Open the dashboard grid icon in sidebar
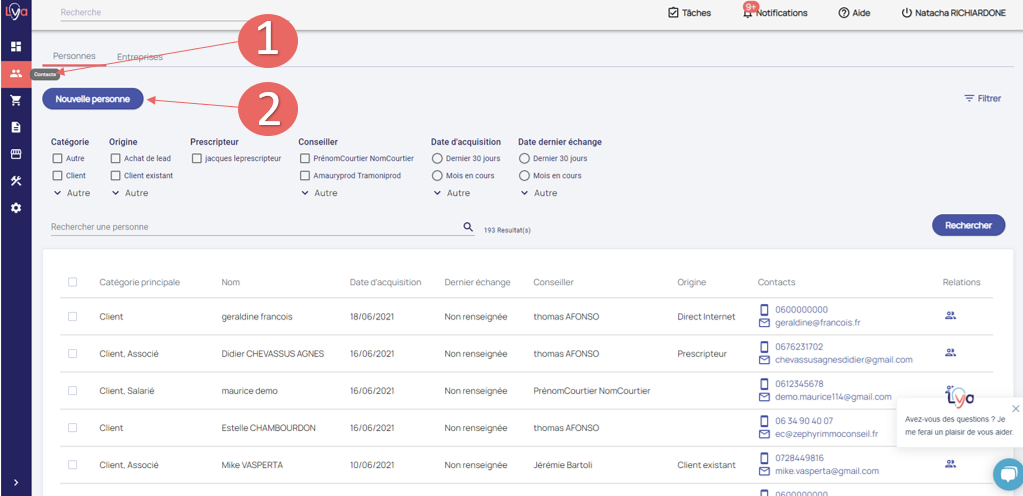Viewport: 1023px width, 496px height. point(15,46)
